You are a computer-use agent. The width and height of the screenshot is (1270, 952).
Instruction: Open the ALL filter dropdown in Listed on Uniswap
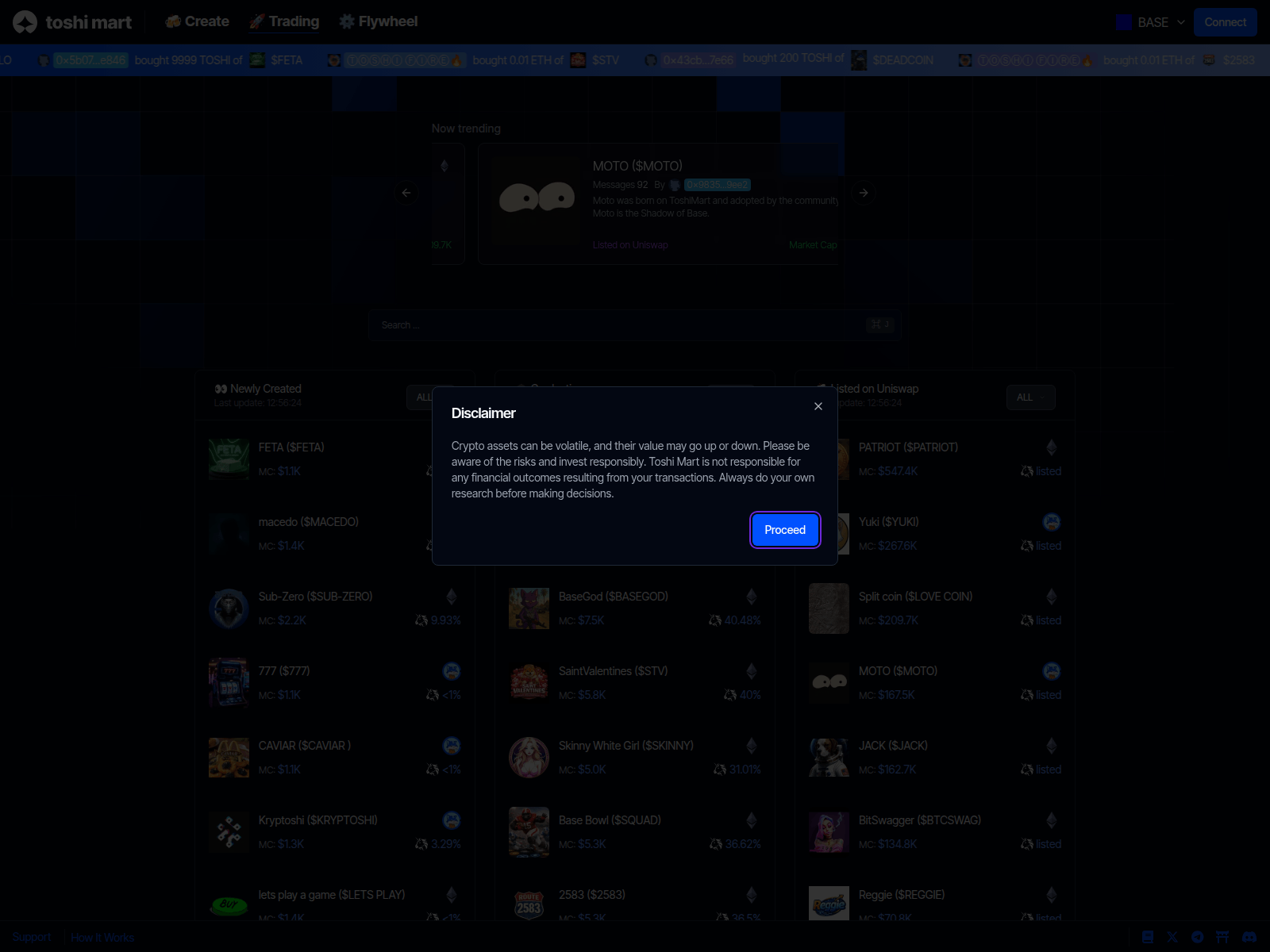pyautogui.click(x=1031, y=397)
